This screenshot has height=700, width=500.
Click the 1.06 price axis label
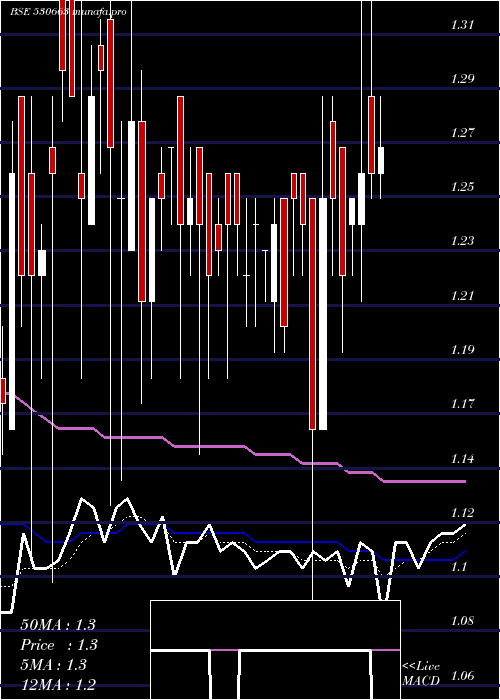(462, 675)
